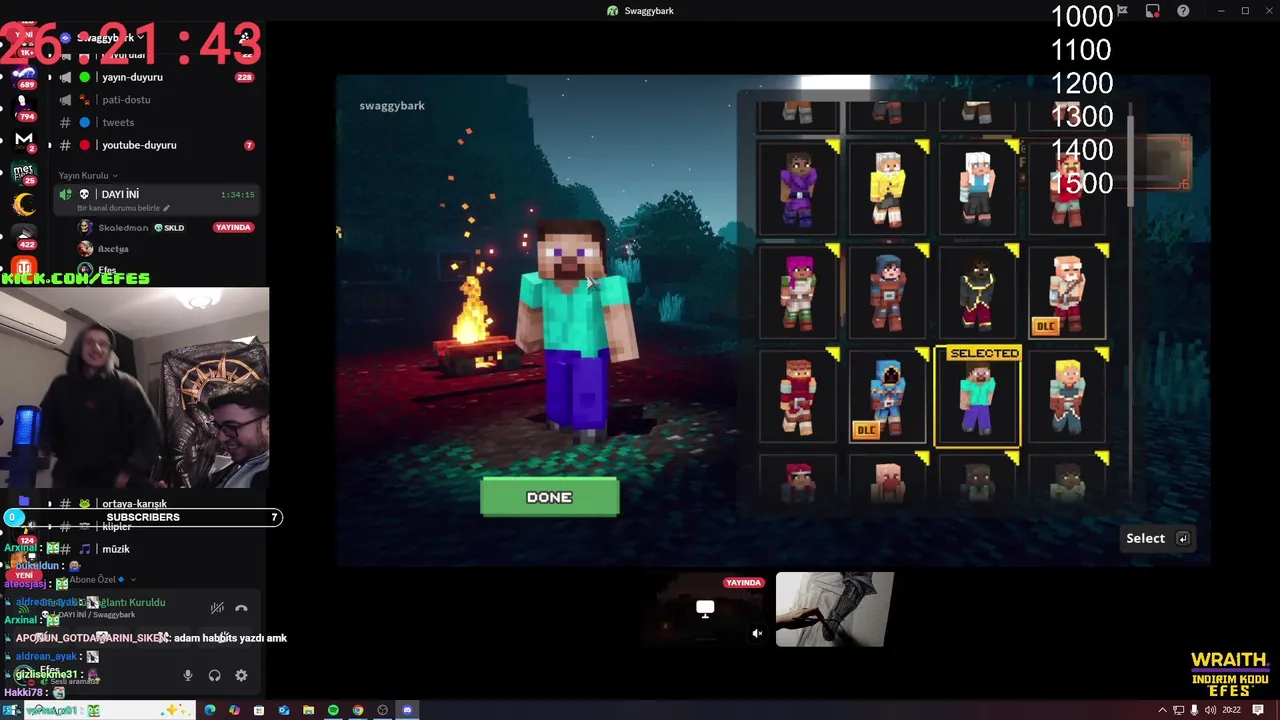
Task: Open Discord inbox icon in title bar
Action: (1153, 11)
